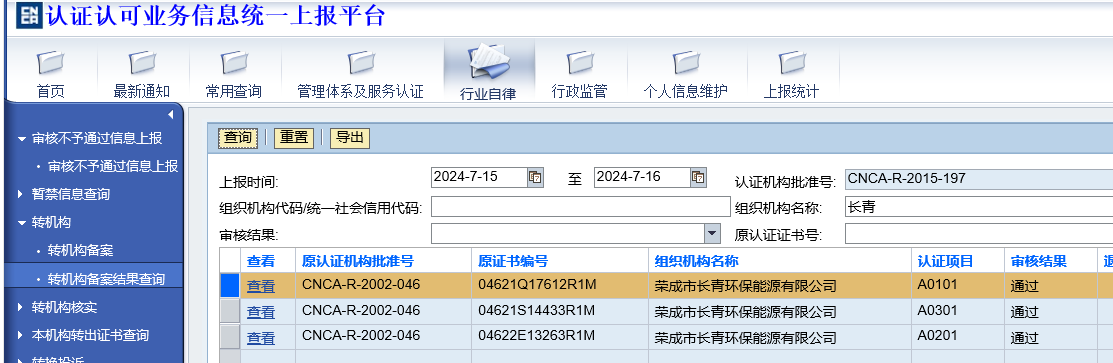1113x363 pixels.
Task: Expand the 本机构转出证书查询 tree group
Action: click(x=22, y=335)
